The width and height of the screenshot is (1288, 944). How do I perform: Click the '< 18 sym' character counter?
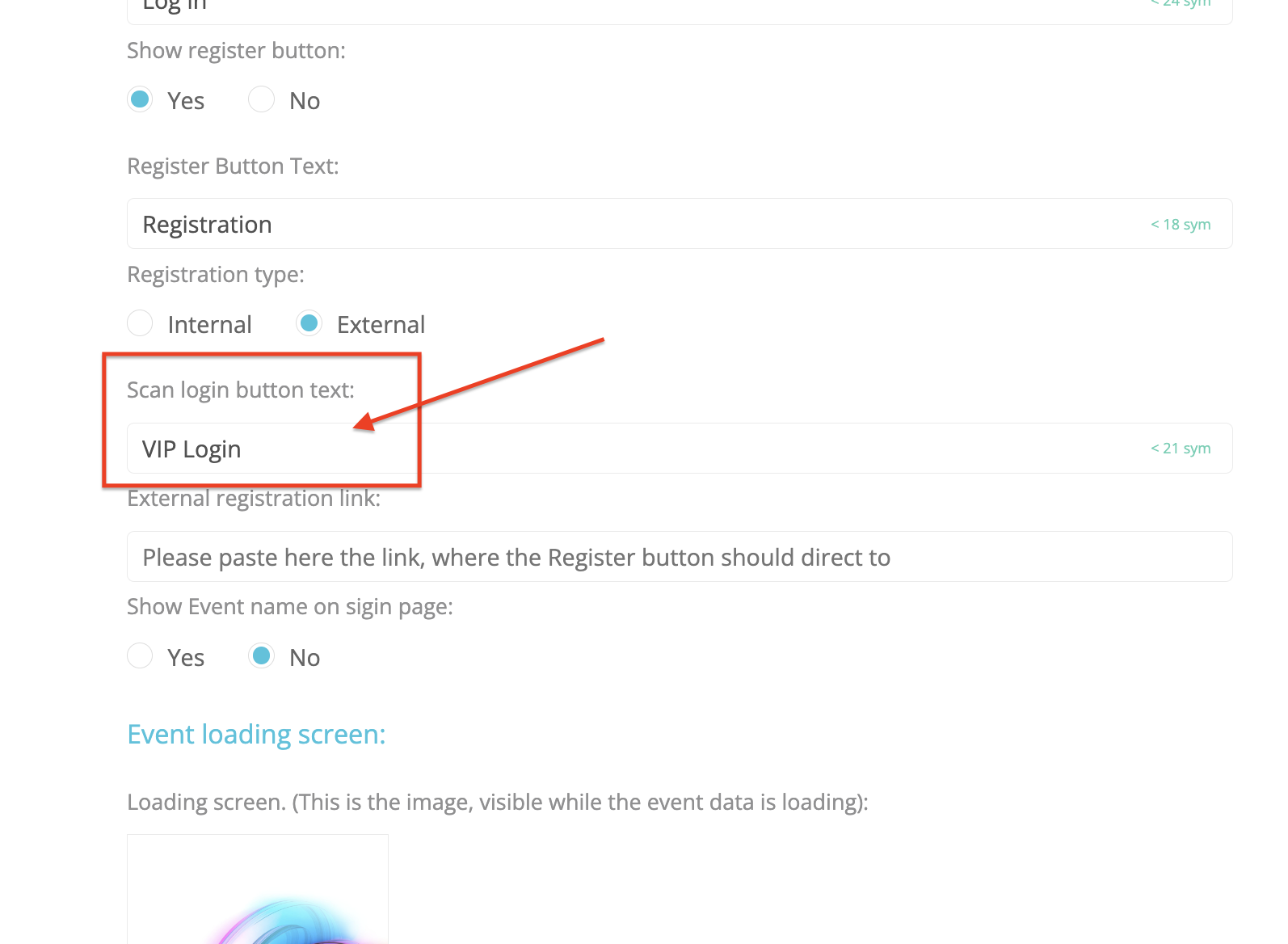pyautogui.click(x=1181, y=225)
